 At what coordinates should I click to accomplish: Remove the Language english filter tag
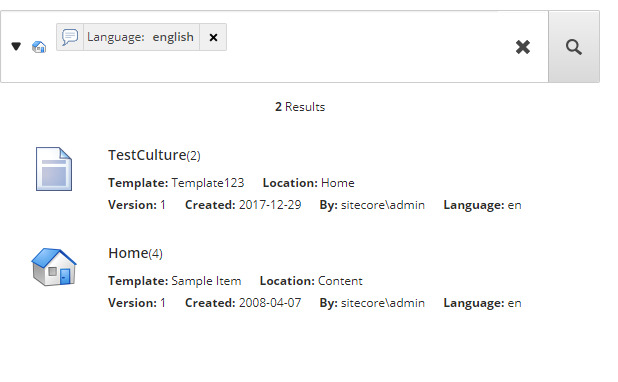pyautogui.click(x=213, y=37)
